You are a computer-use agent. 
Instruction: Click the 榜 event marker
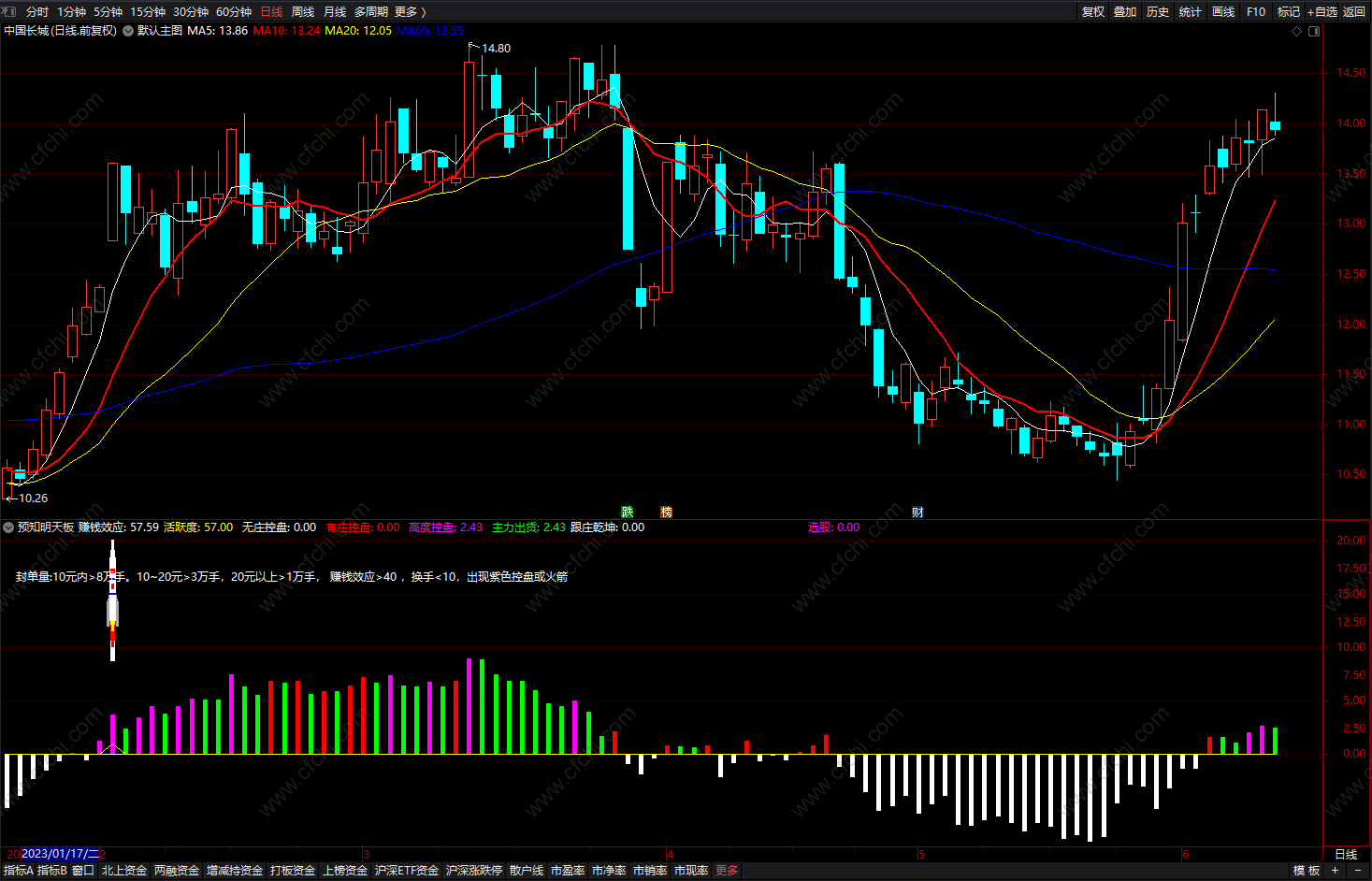click(x=666, y=512)
